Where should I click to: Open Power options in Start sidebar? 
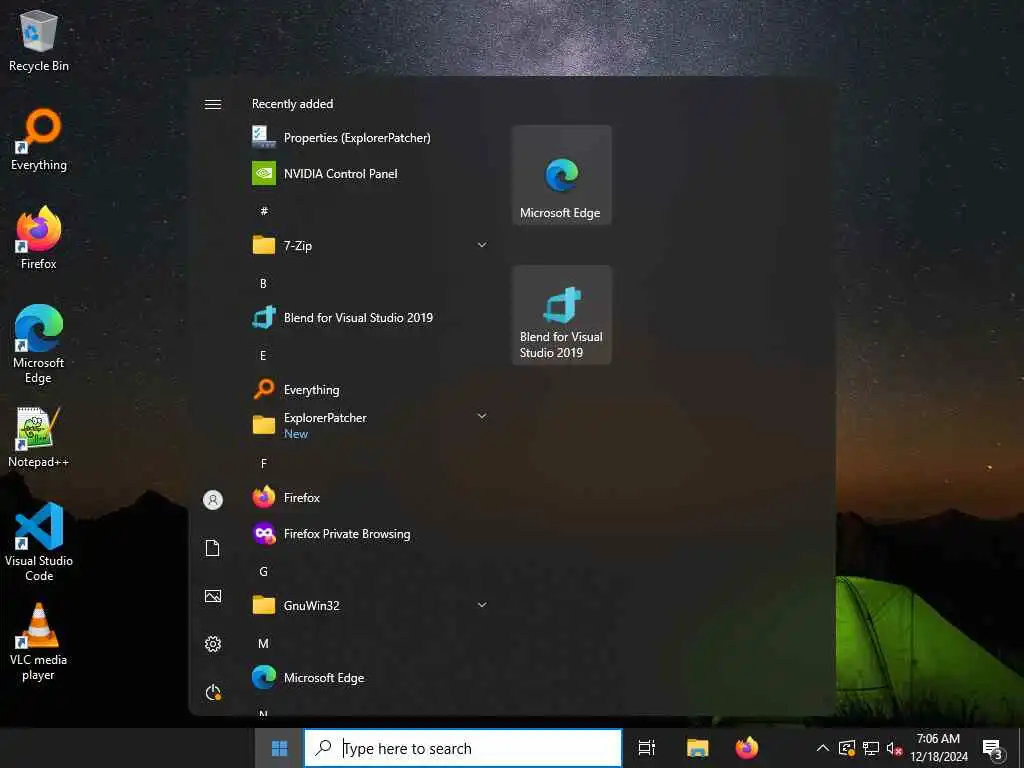213,692
